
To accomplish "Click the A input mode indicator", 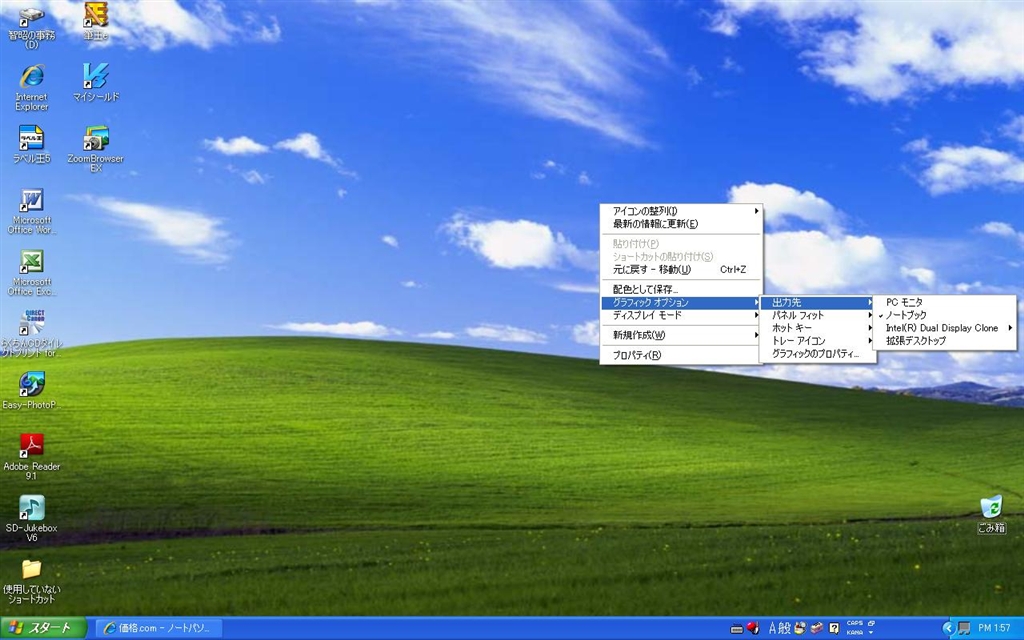I will [x=773, y=628].
